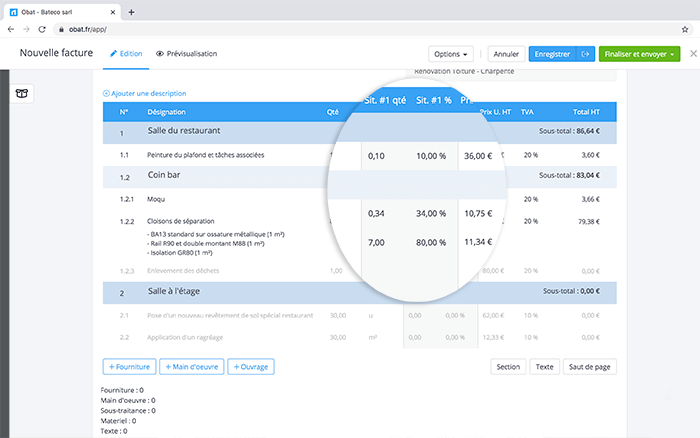Add a Main d'oeuvre line
The width and height of the screenshot is (700, 438).
(192, 367)
